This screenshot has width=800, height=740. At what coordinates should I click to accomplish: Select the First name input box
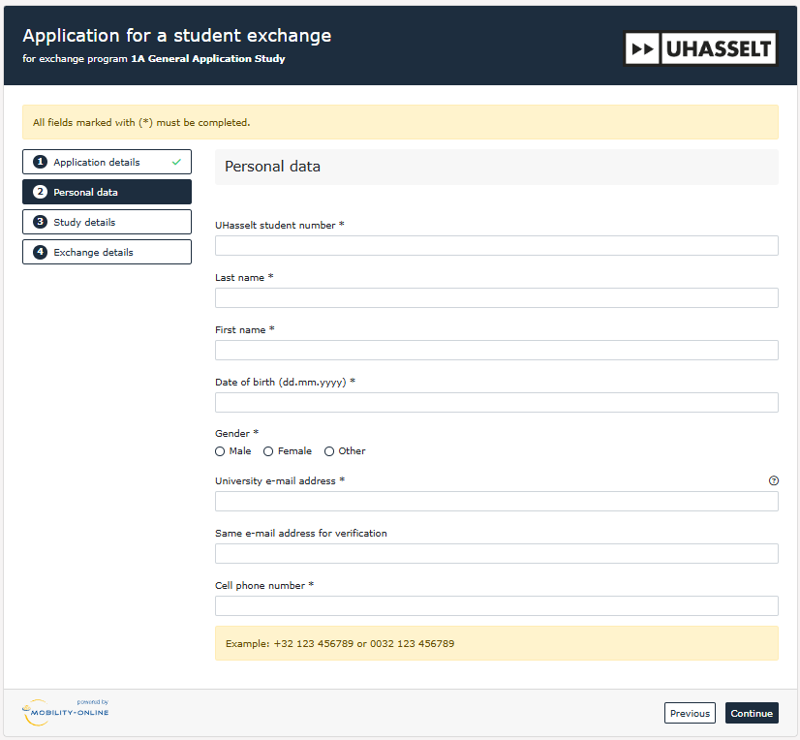496,350
